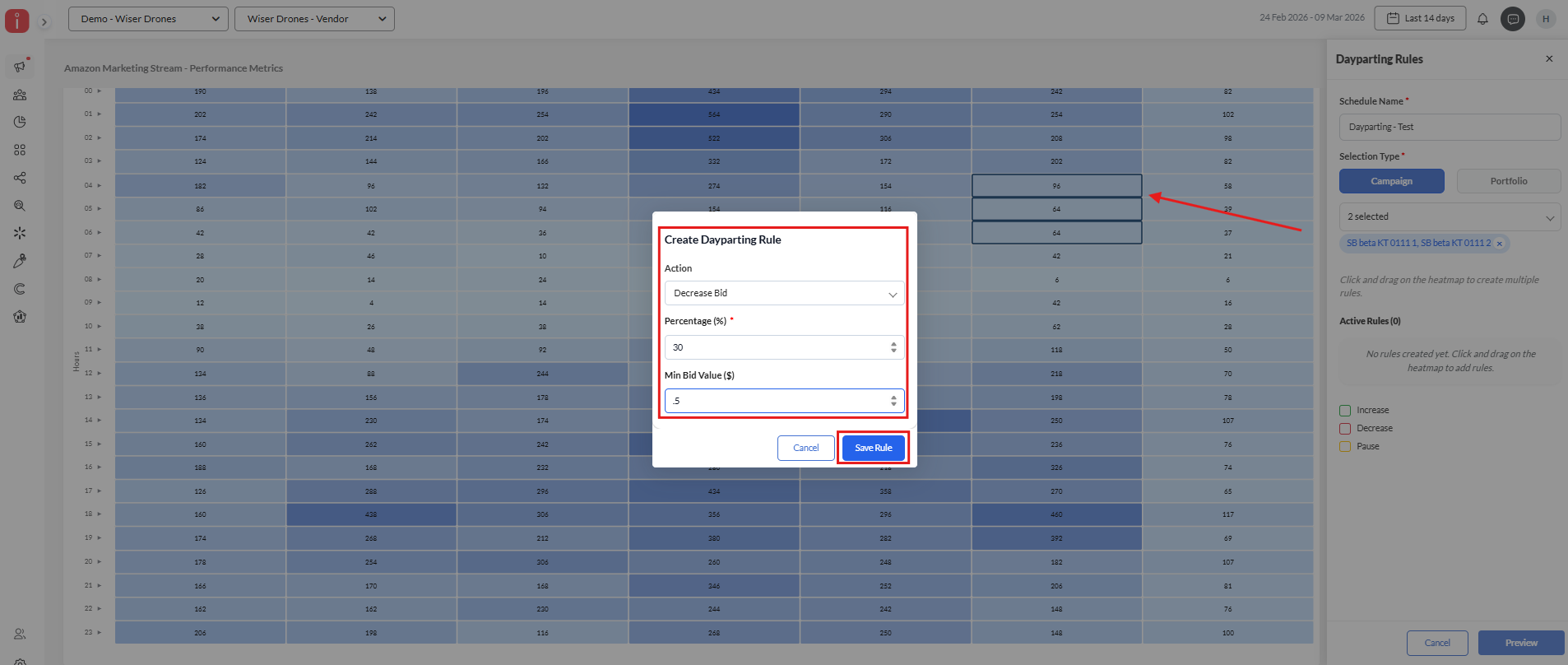
Task: Expand the Demo - Wiser Drones dropdown
Action: pos(148,19)
